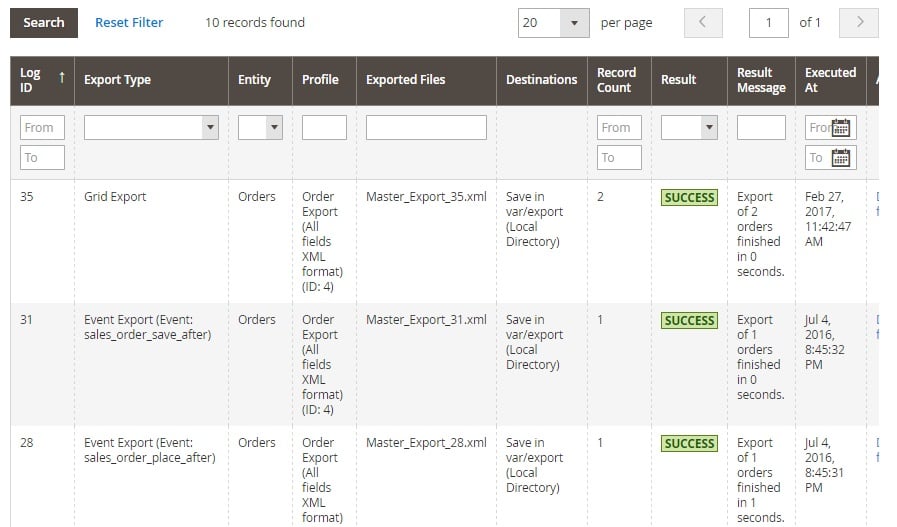Screen dimensions: 897x527
Task: Click the Reset Filter link
Action: point(129,22)
